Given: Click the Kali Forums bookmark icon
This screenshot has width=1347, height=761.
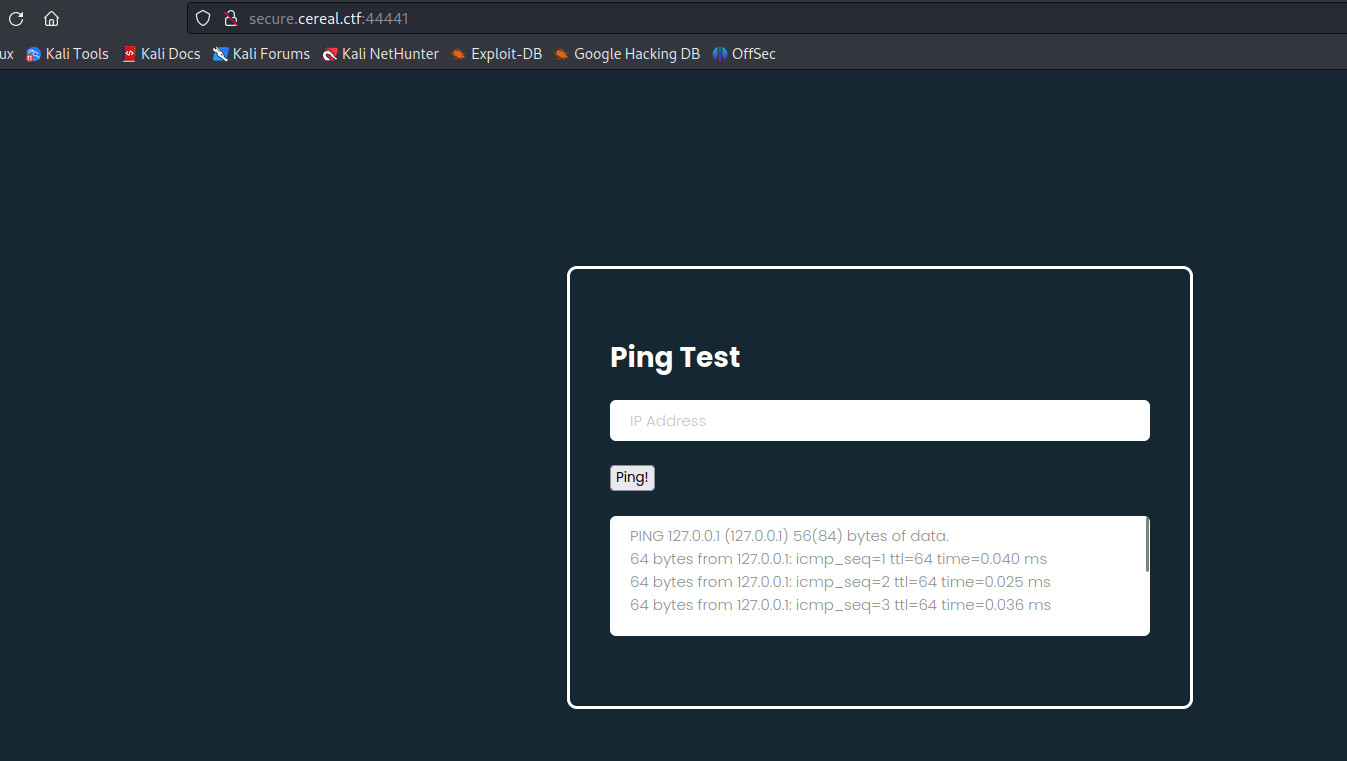Looking at the screenshot, I should point(221,54).
